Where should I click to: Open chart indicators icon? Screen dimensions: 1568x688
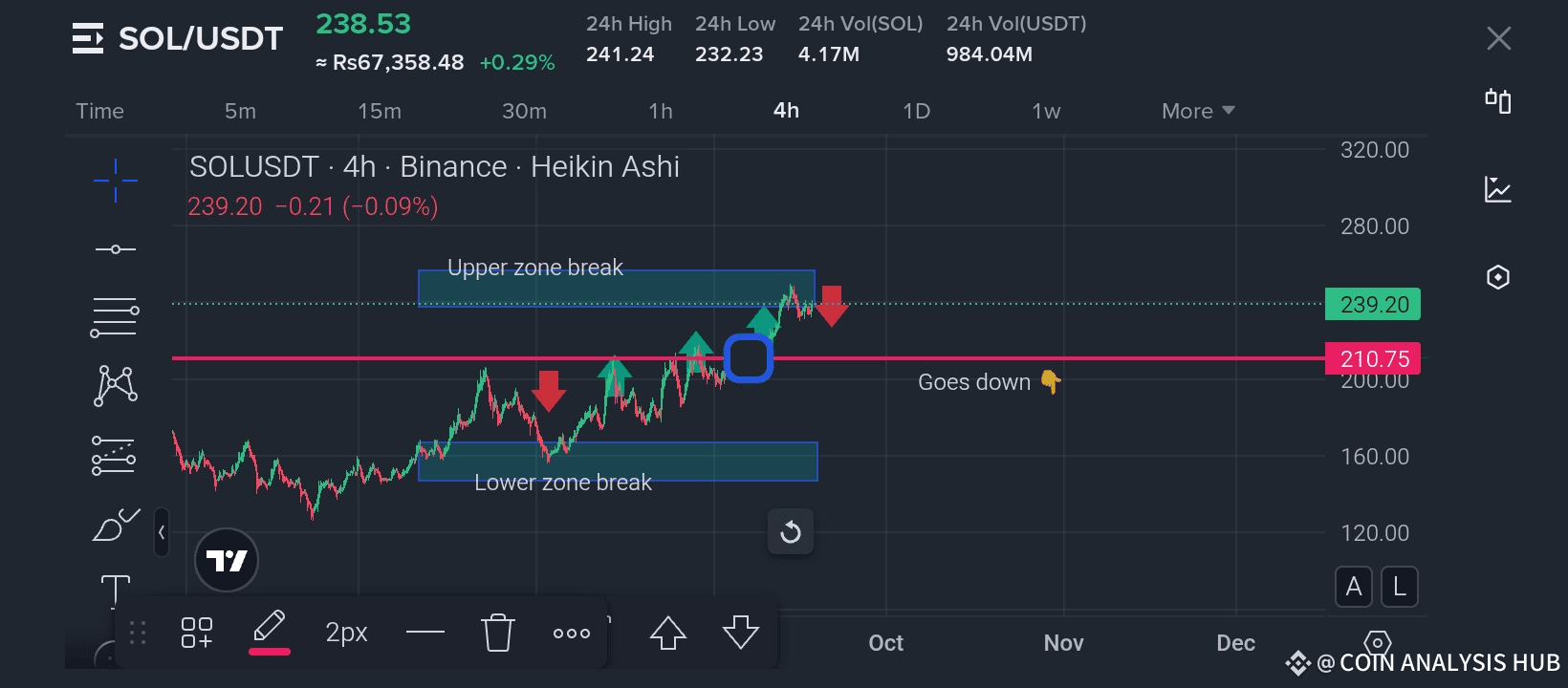[1498, 189]
